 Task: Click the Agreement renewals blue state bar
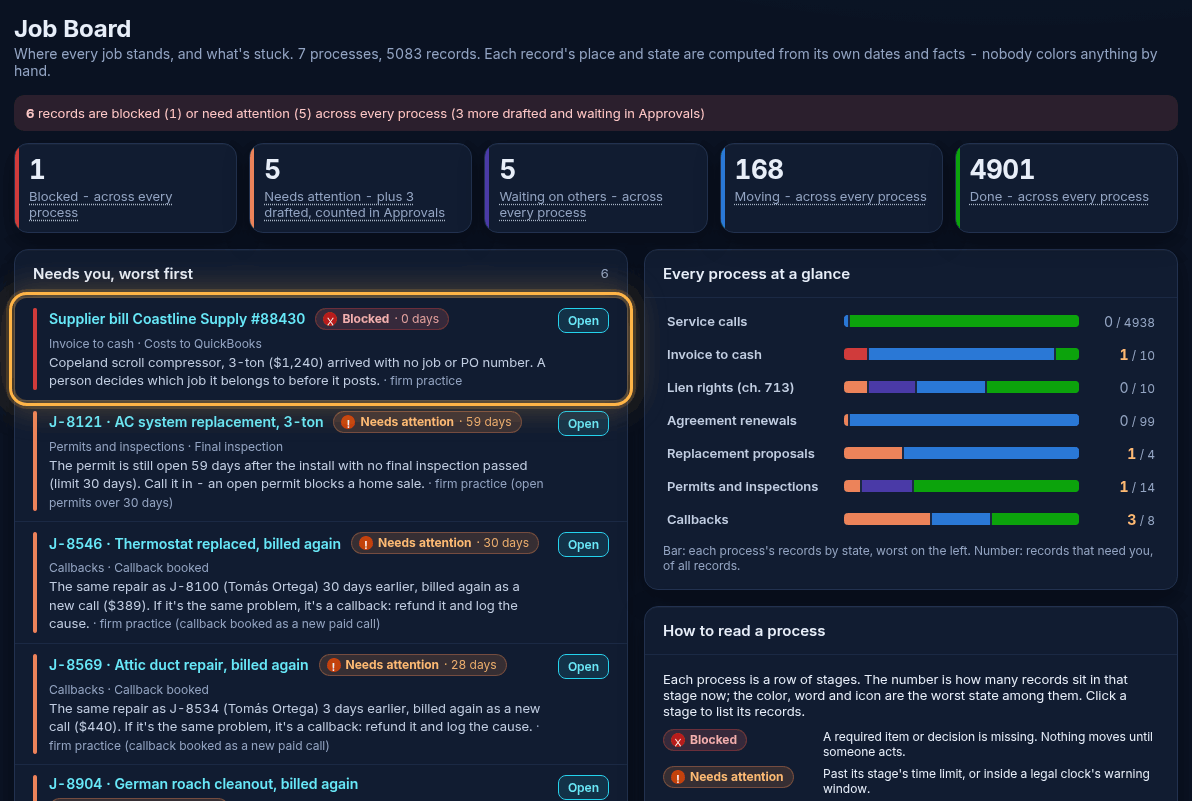coord(964,420)
